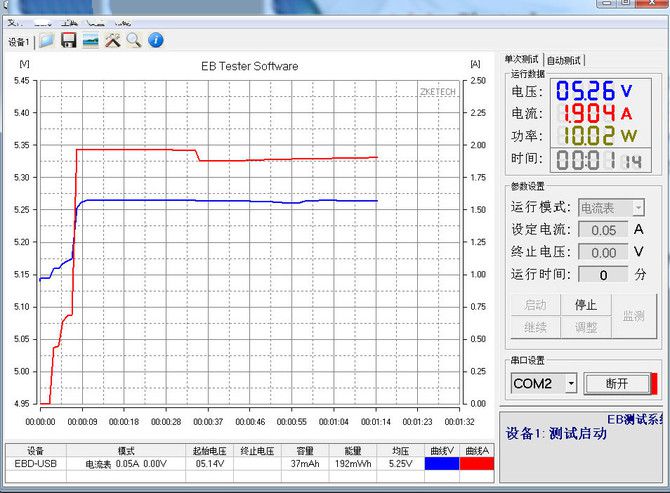Select the 05.14V starting voltage cell

(209, 464)
